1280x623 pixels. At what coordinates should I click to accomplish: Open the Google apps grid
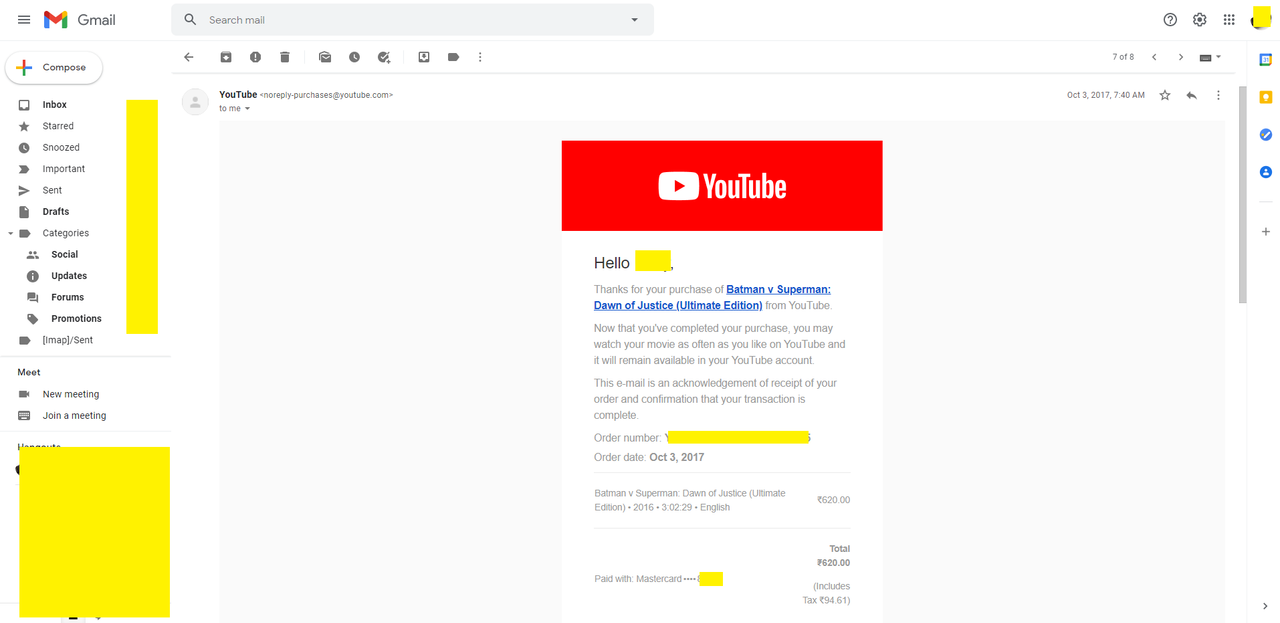coord(1229,20)
